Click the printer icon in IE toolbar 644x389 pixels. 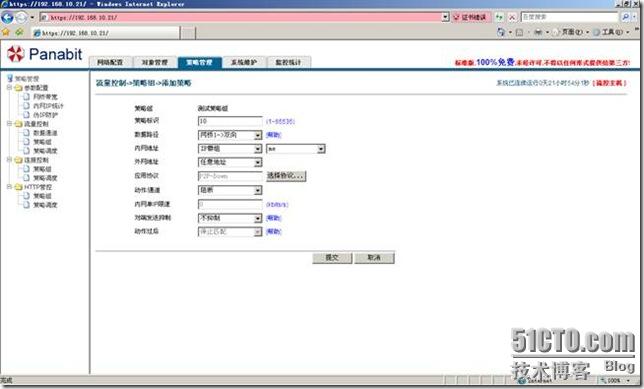point(538,32)
